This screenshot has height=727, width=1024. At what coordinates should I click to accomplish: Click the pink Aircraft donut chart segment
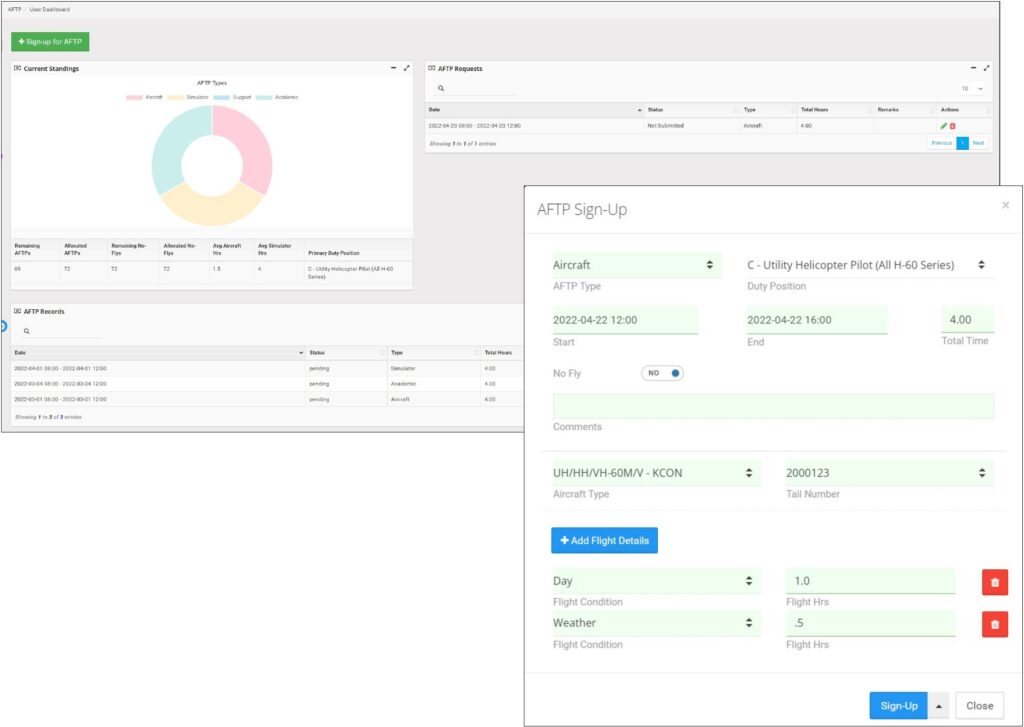coord(252,145)
